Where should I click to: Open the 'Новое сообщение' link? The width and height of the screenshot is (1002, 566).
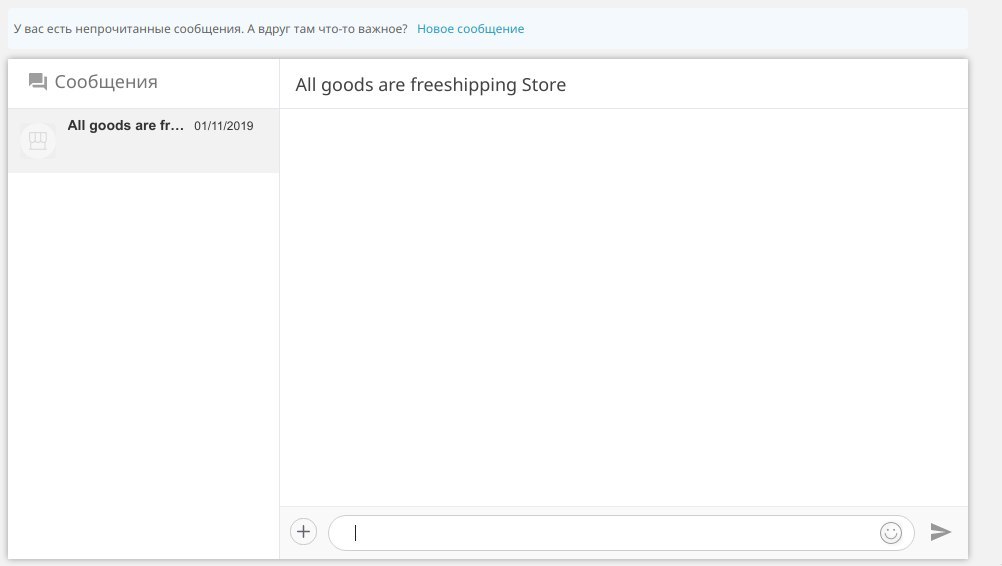click(470, 29)
